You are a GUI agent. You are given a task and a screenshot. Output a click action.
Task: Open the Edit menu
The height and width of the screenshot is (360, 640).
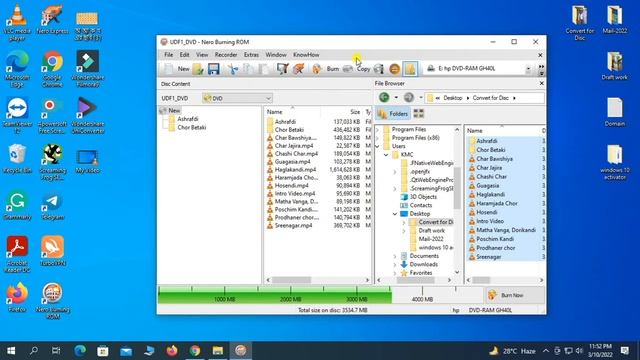coord(184,55)
